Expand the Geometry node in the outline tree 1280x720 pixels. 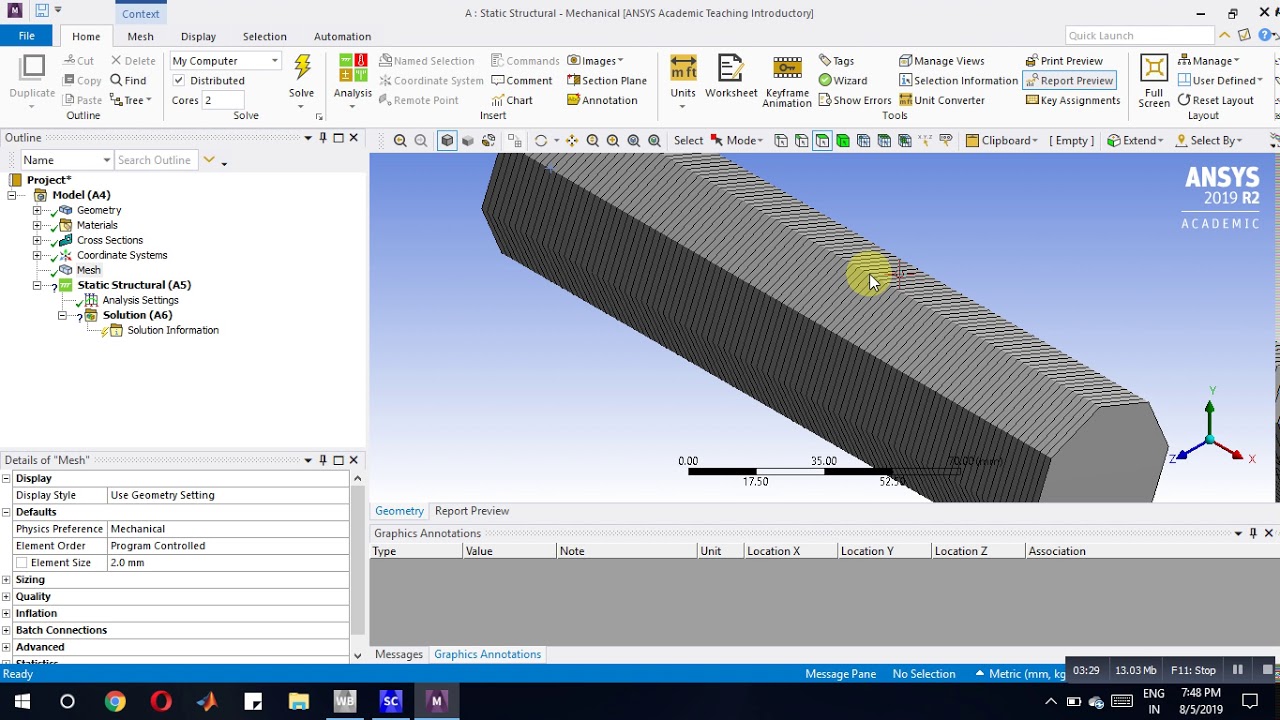(x=37, y=210)
